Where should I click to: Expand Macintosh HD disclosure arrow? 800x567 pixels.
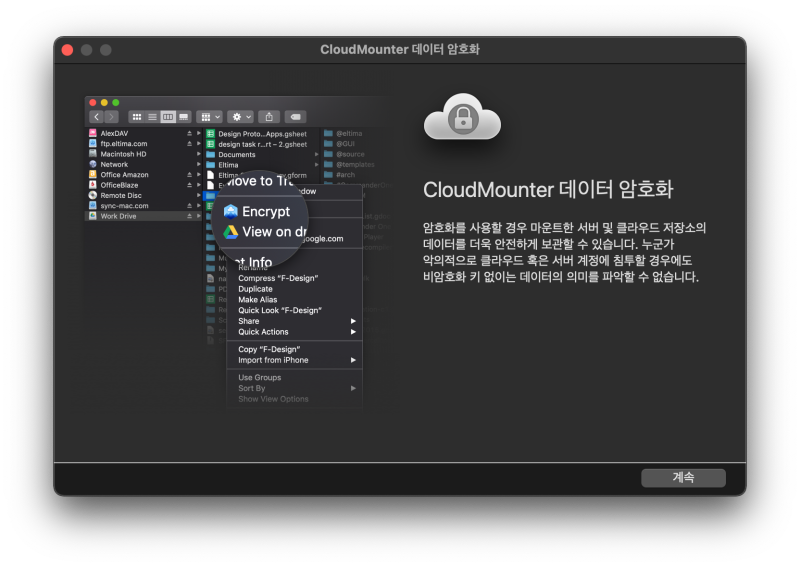coord(198,154)
